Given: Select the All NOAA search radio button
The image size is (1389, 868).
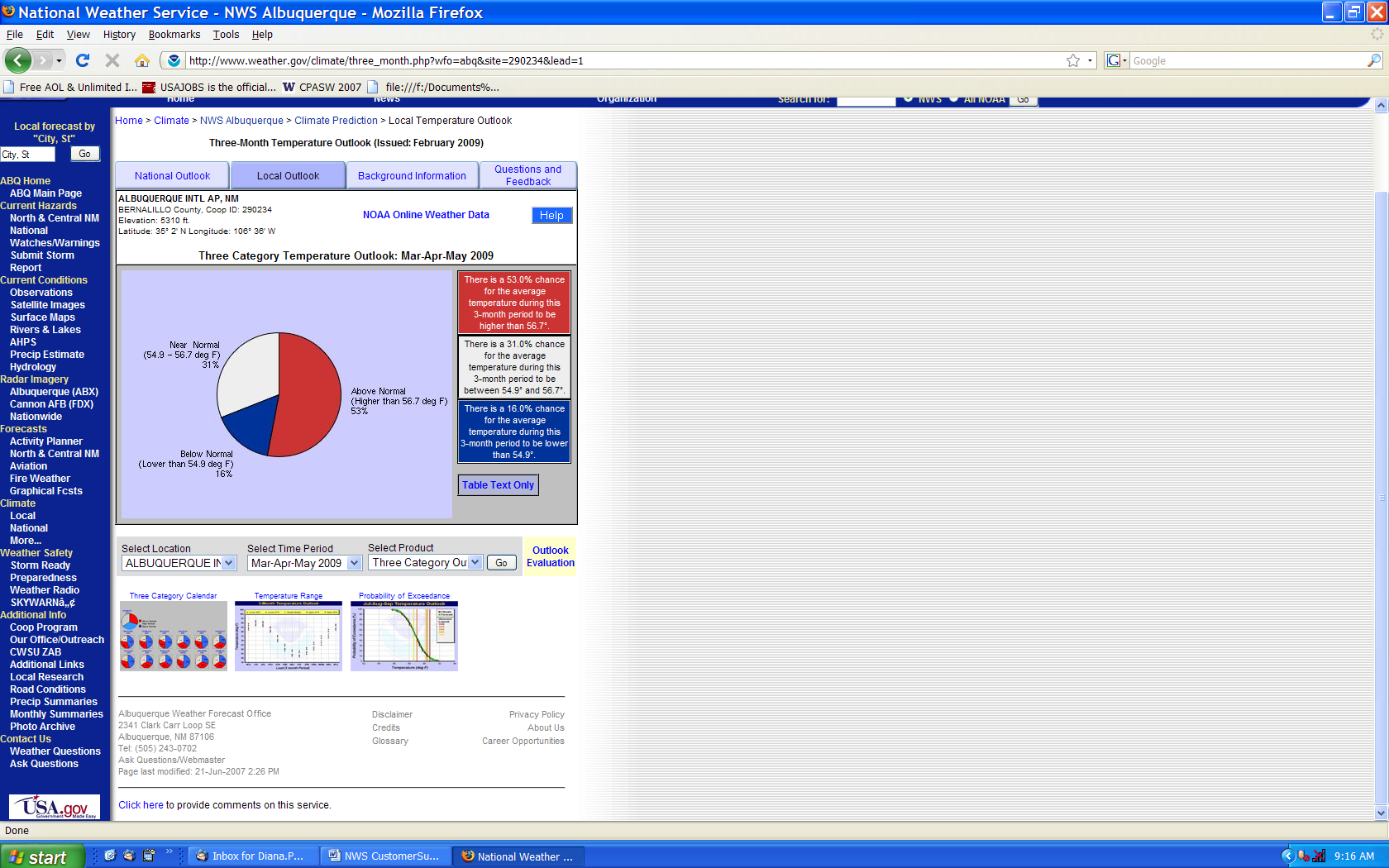Looking at the screenshot, I should click(x=954, y=98).
